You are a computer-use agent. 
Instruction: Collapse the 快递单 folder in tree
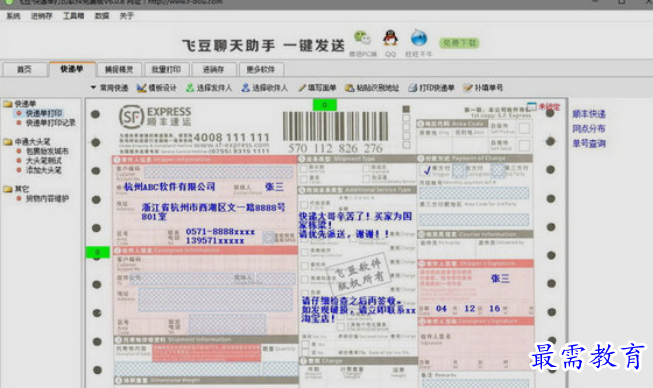(x=20, y=104)
